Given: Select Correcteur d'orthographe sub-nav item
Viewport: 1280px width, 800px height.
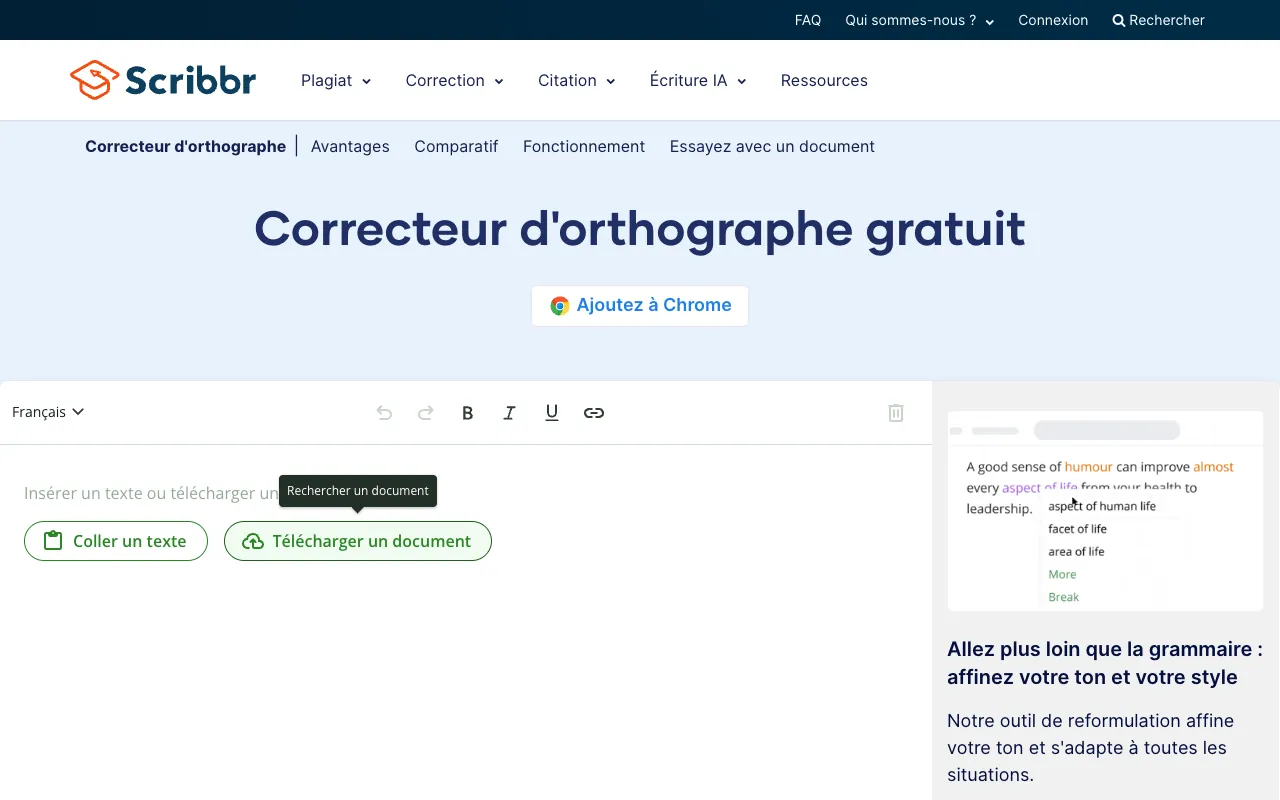Looking at the screenshot, I should [186, 146].
